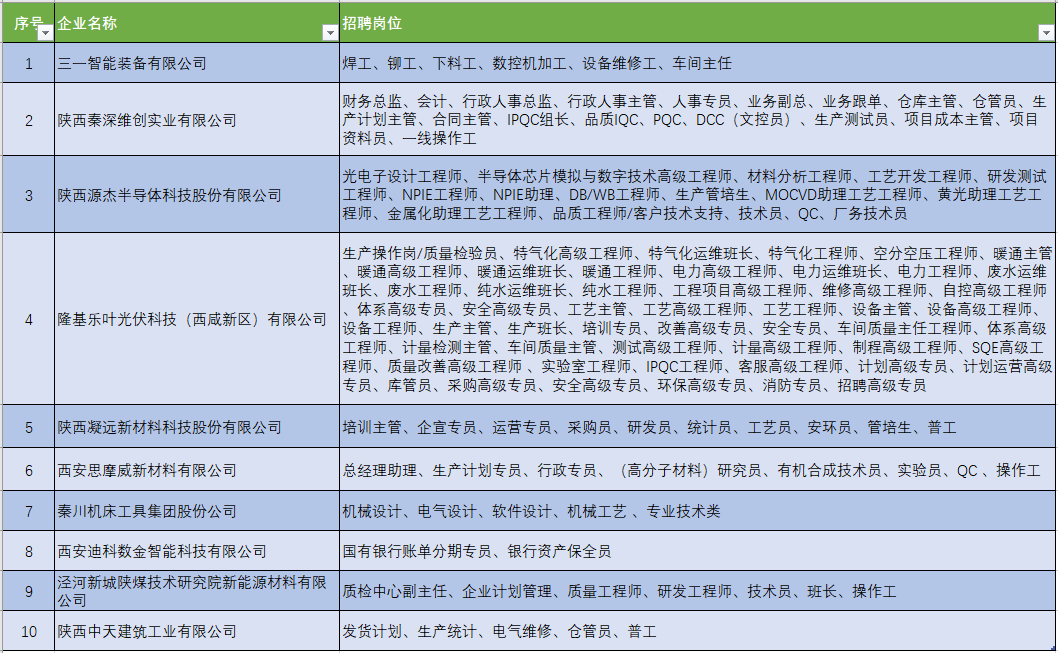This screenshot has height=653, width=1058.
Task: Select the serial number cell 1
Action: tap(28, 63)
